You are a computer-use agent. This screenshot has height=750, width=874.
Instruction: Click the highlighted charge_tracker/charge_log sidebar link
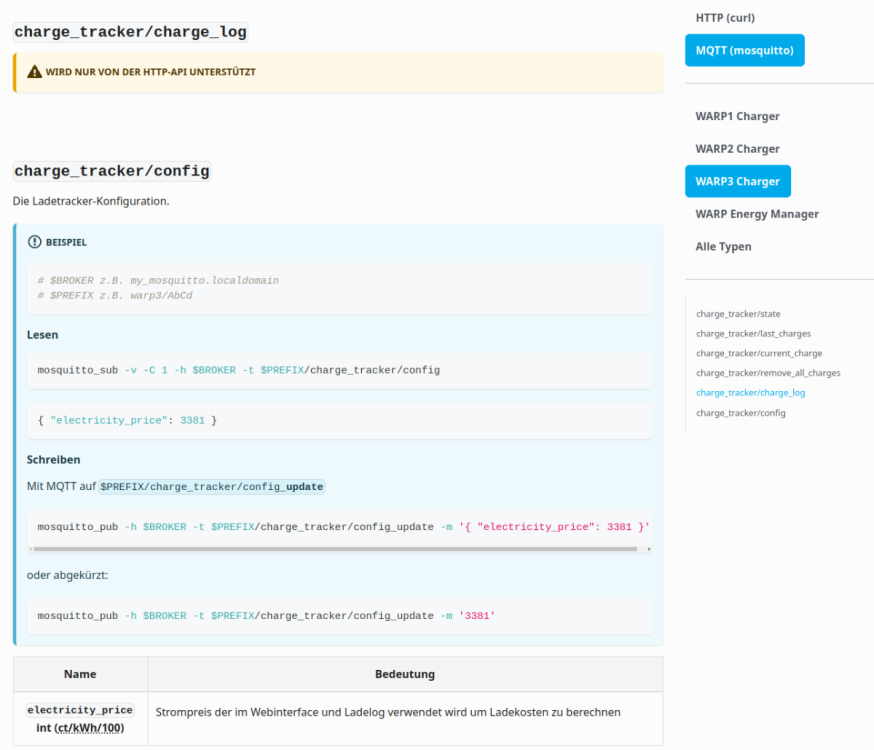[x=750, y=393]
